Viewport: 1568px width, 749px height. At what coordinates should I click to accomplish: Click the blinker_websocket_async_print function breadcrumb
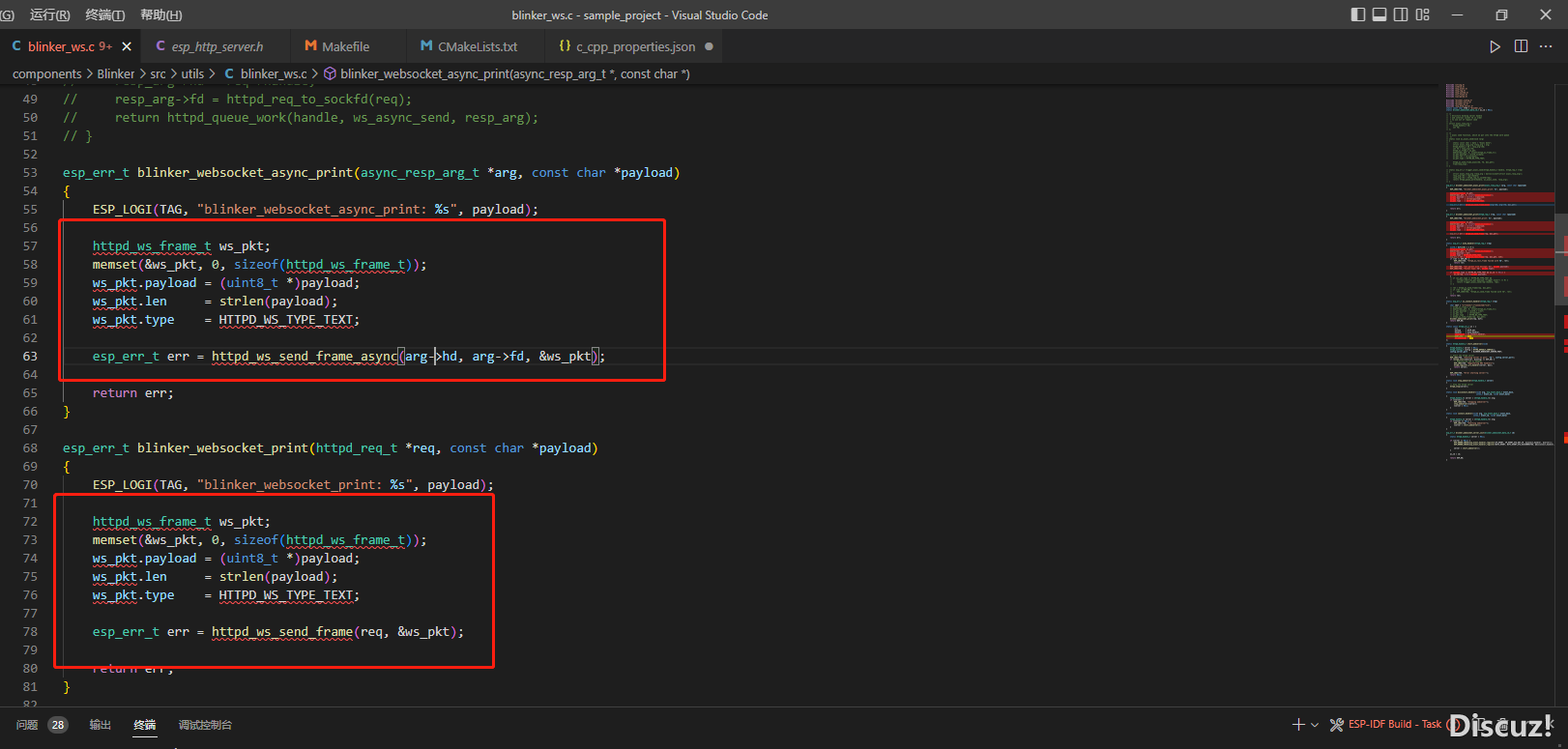(x=515, y=73)
